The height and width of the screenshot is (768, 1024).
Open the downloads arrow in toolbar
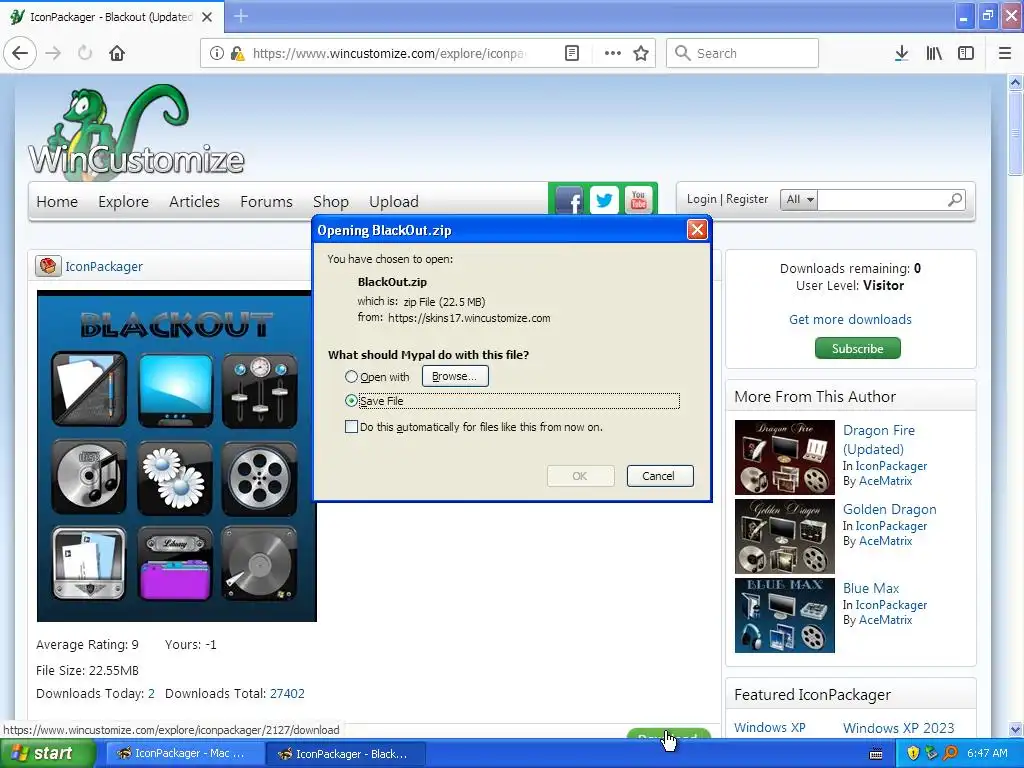(901, 53)
